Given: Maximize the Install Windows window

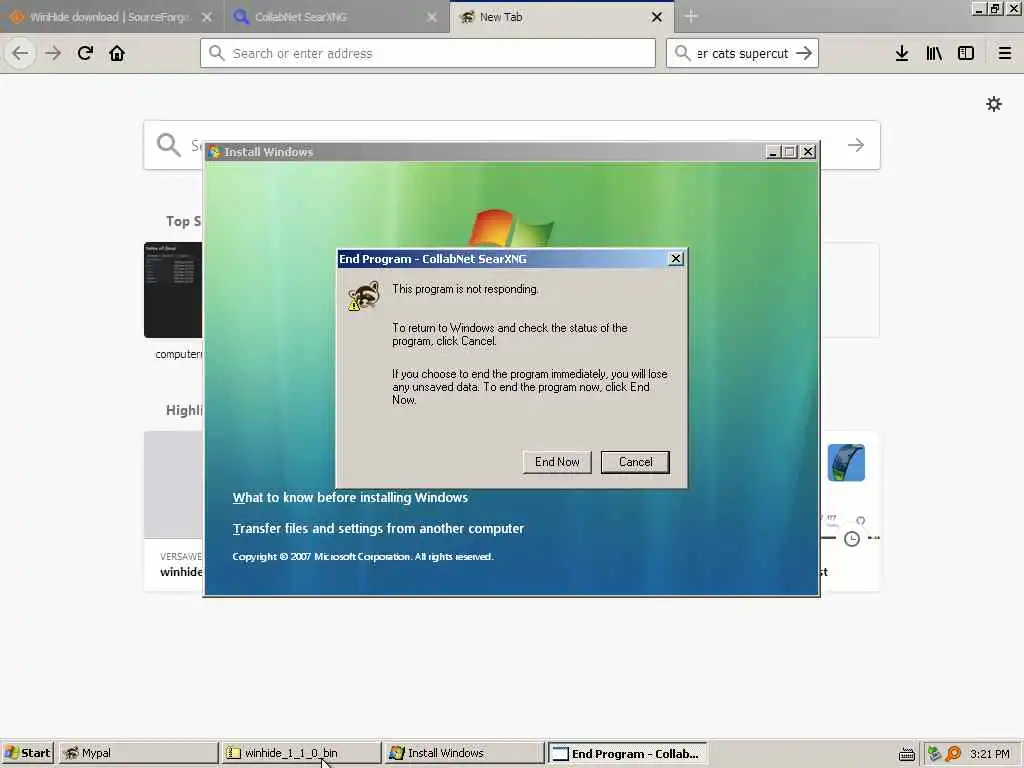Looking at the screenshot, I should [790, 152].
